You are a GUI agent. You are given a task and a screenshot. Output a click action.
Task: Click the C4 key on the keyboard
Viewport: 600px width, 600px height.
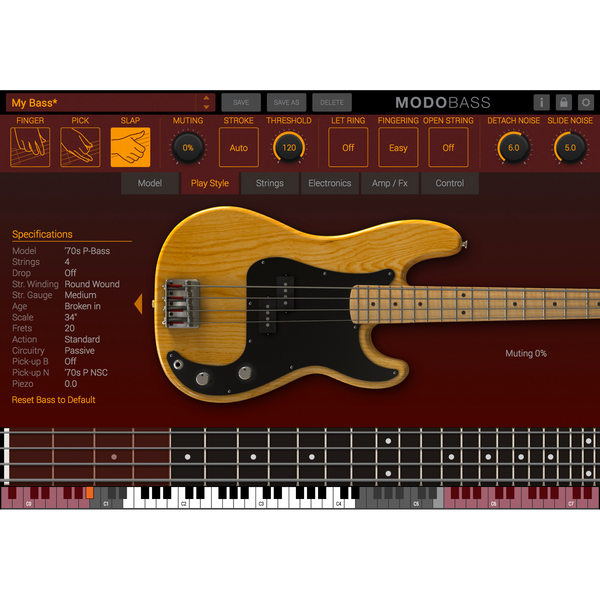[339, 504]
